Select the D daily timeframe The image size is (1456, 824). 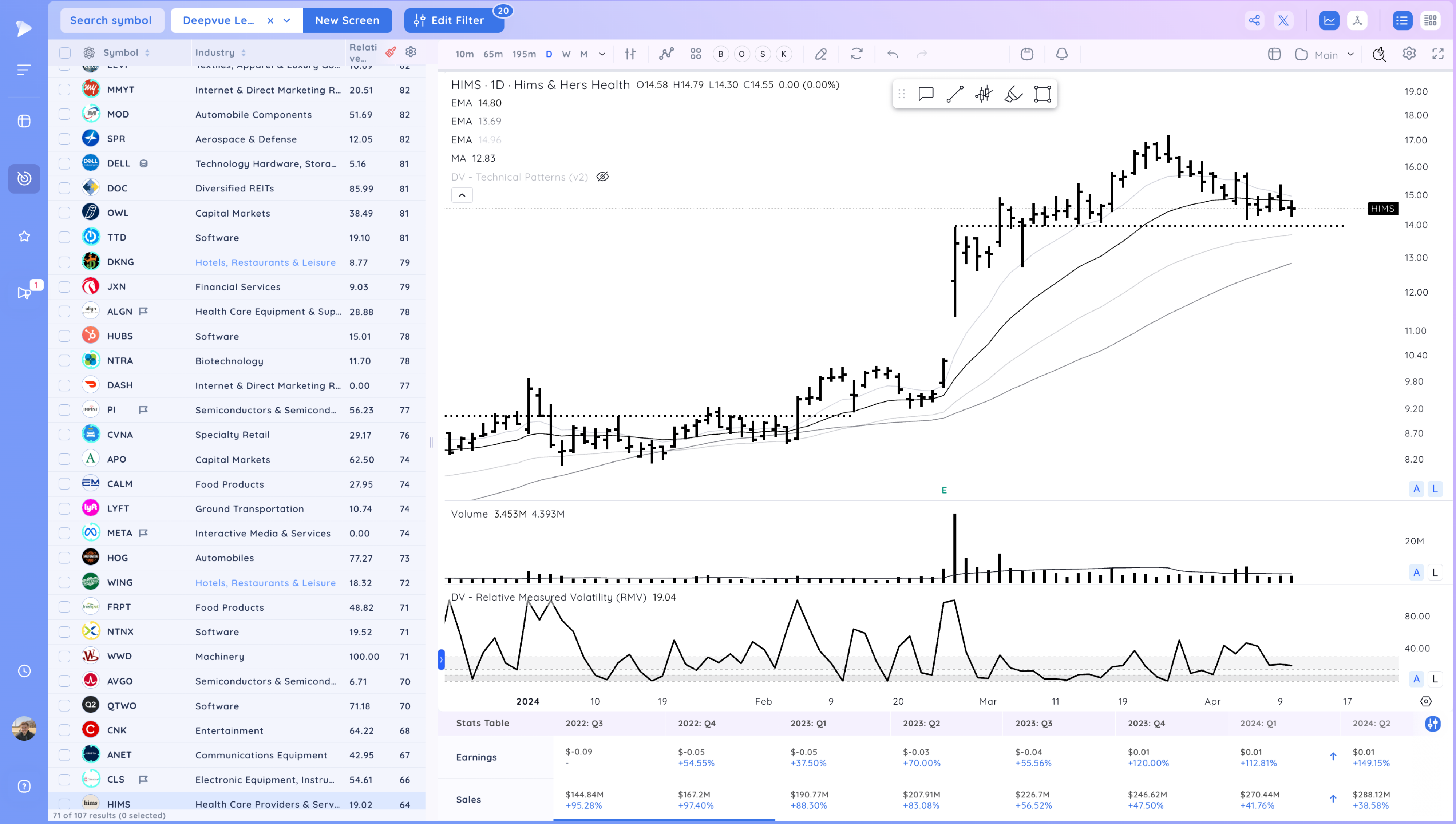click(548, 54)
